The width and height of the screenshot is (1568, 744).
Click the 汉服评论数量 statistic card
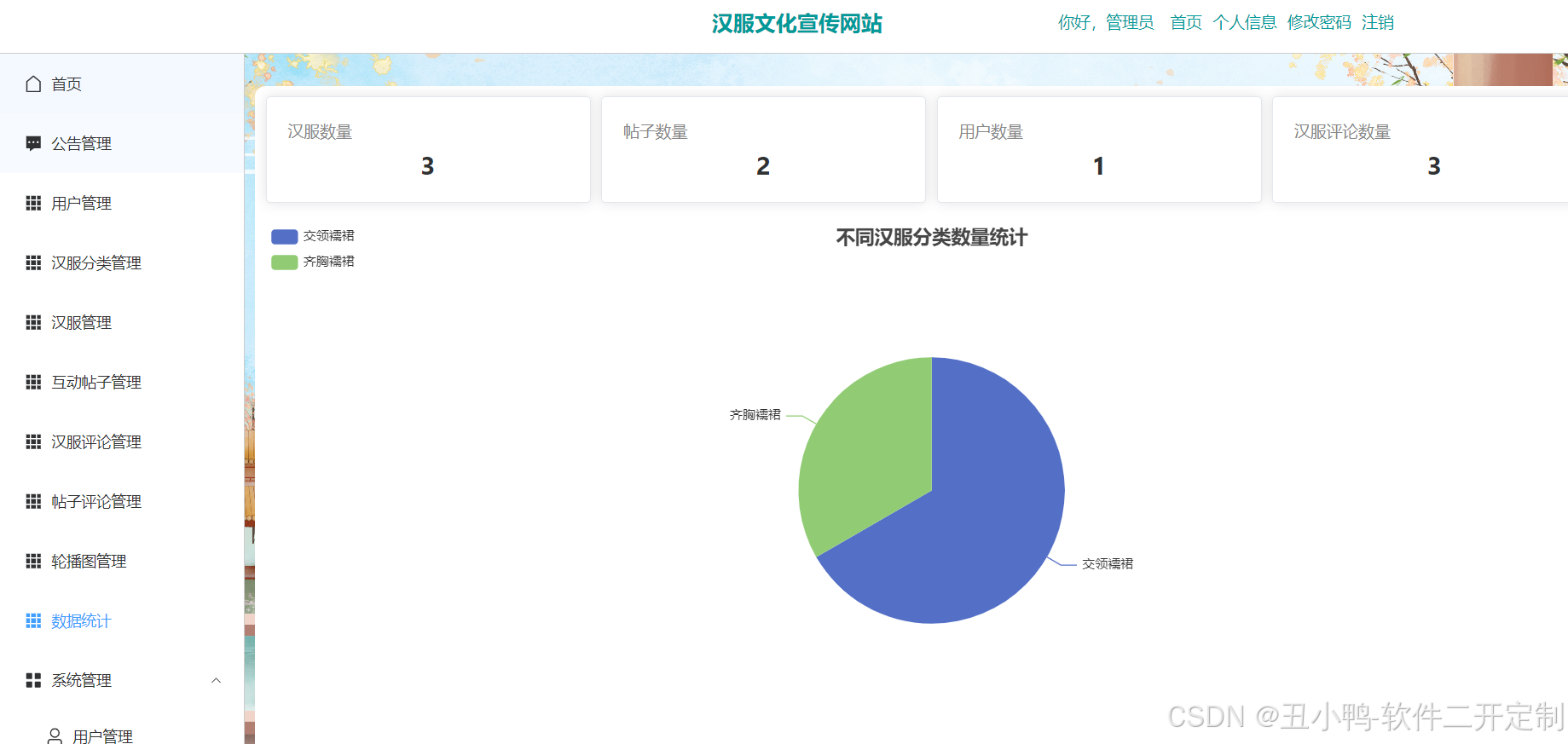point(1420,149)
